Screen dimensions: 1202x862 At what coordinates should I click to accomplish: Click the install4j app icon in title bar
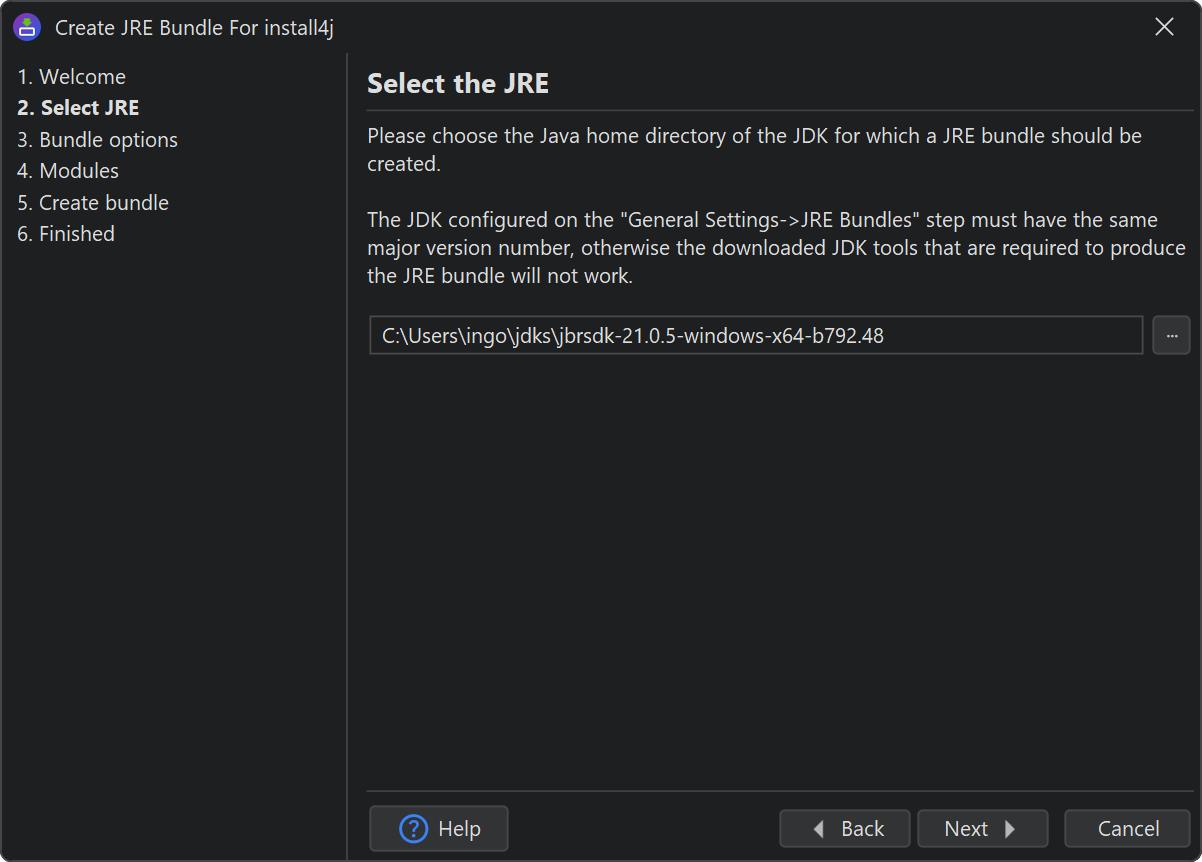click(x=27, y=27)
